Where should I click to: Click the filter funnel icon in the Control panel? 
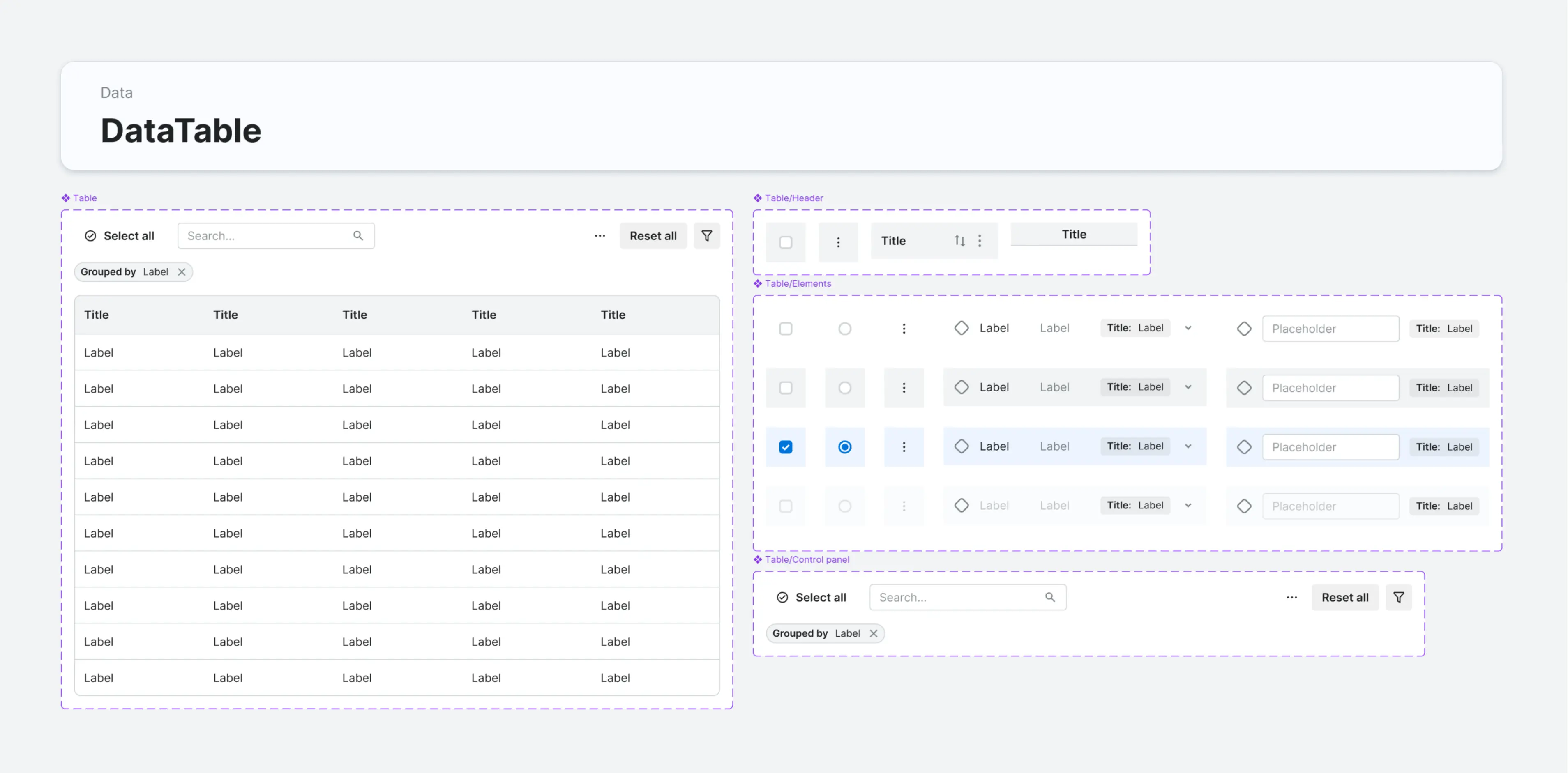pos(1399,597)
